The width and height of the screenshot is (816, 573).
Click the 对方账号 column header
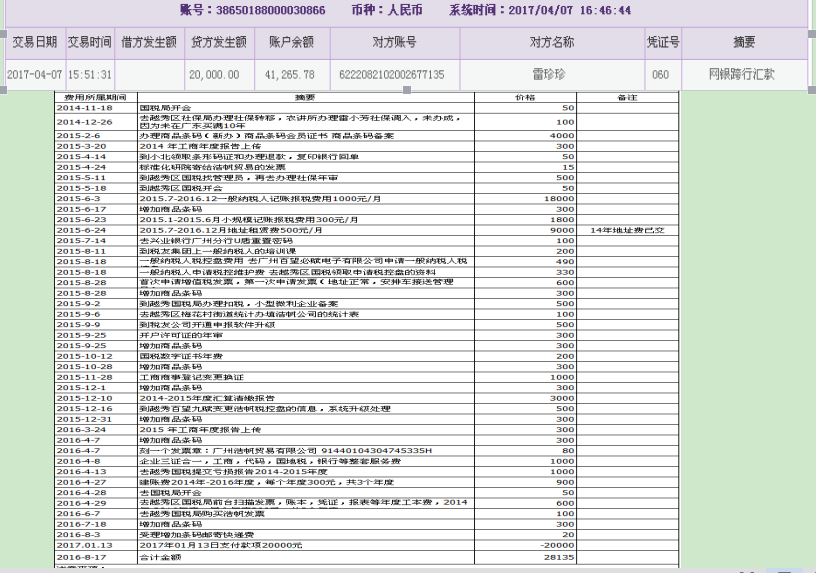[394, 42]
